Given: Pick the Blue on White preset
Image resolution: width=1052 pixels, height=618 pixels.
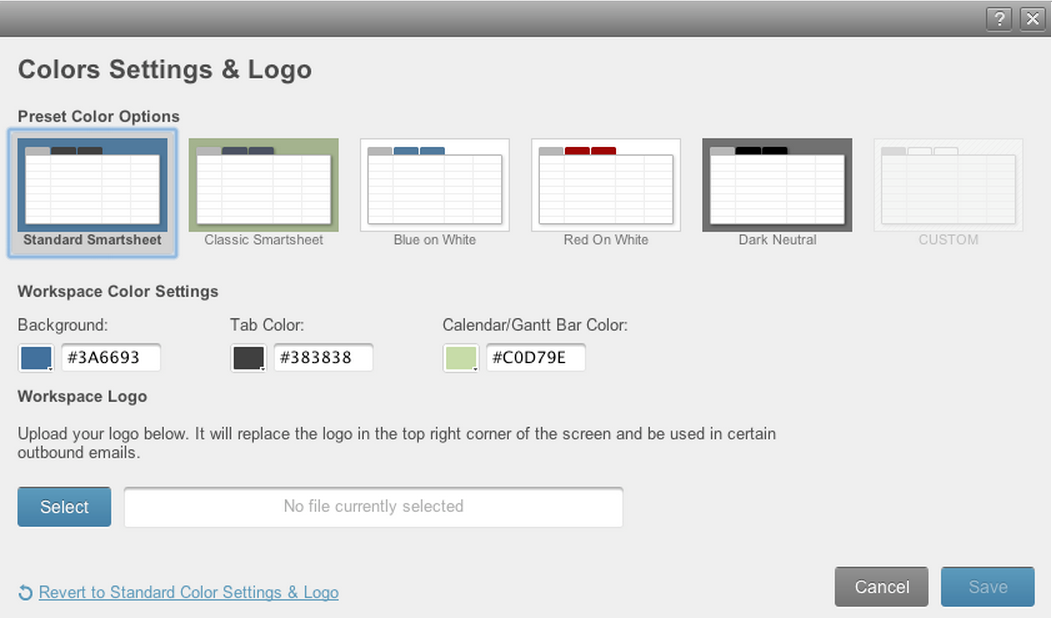Looking at the screenshot, I should click(435, 193).
